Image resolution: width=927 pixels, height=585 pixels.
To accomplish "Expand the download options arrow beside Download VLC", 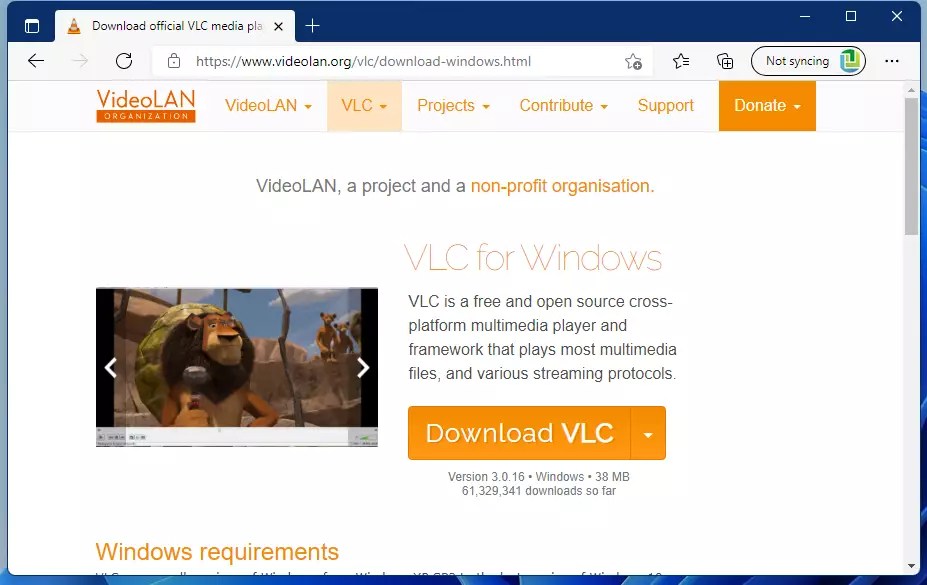I will click(x=649, y=433).
